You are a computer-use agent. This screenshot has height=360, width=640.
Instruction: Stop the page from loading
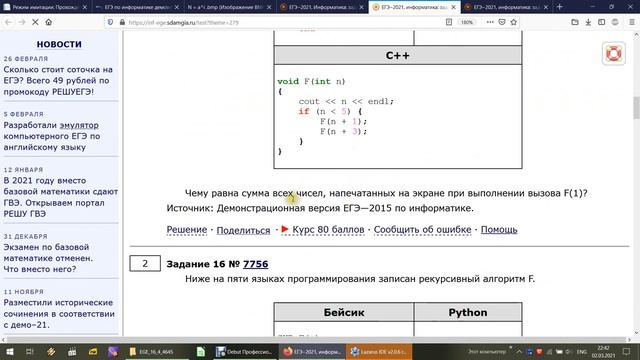[x=35, y=22]
